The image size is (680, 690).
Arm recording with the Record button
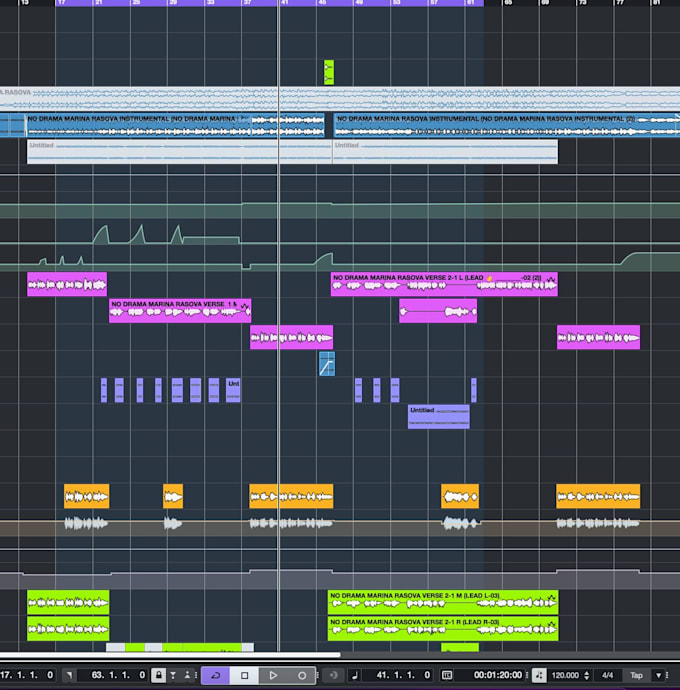pyautogui.click(x=302, y=675)
